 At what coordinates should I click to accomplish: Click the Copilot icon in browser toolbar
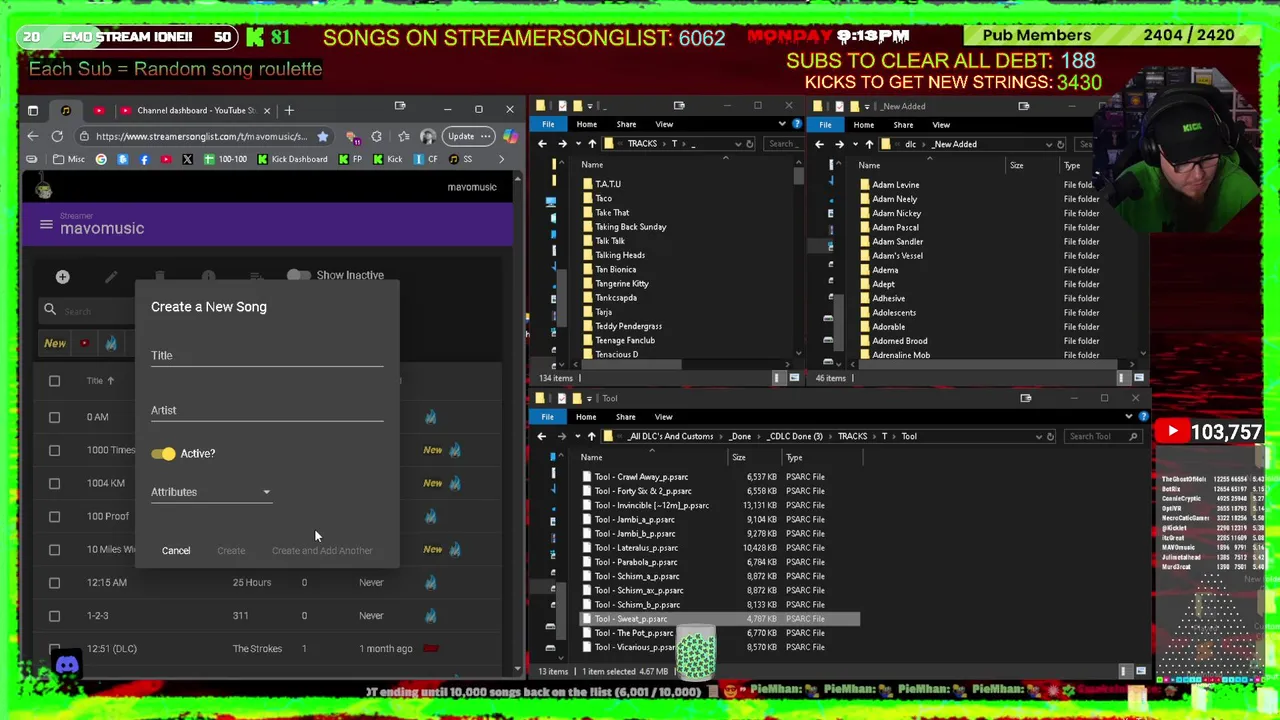(509, 136)
